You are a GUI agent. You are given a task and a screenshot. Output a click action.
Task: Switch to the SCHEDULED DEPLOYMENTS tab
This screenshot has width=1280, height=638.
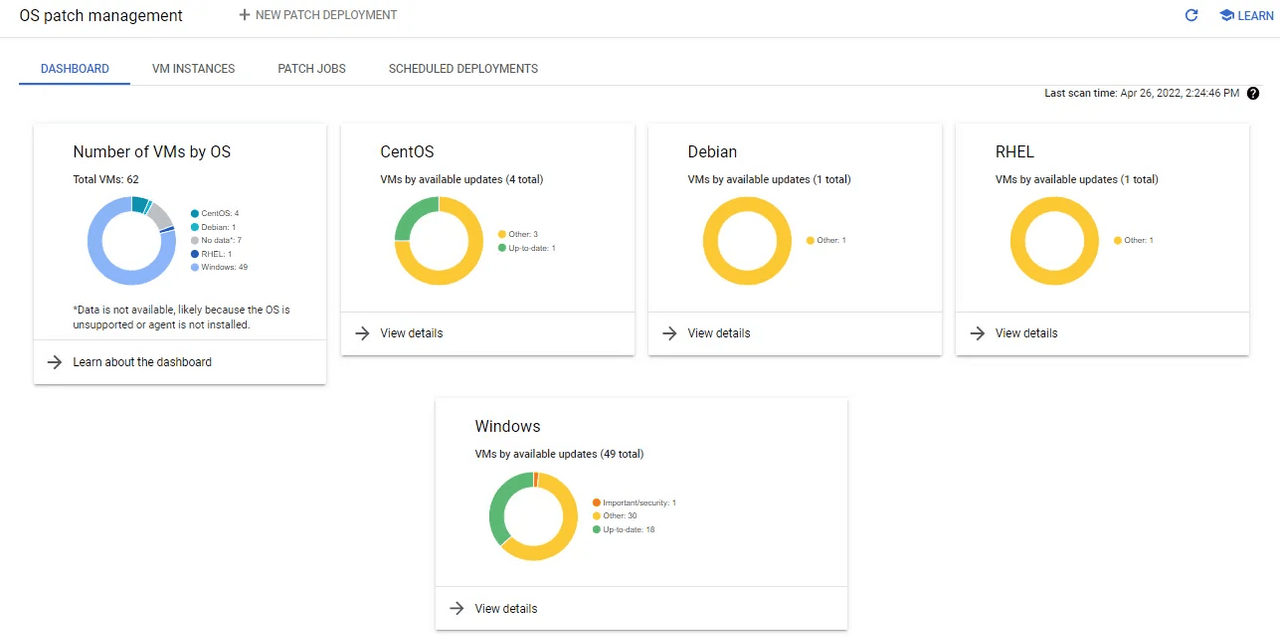pyautogui.click(x=463, y=68)
